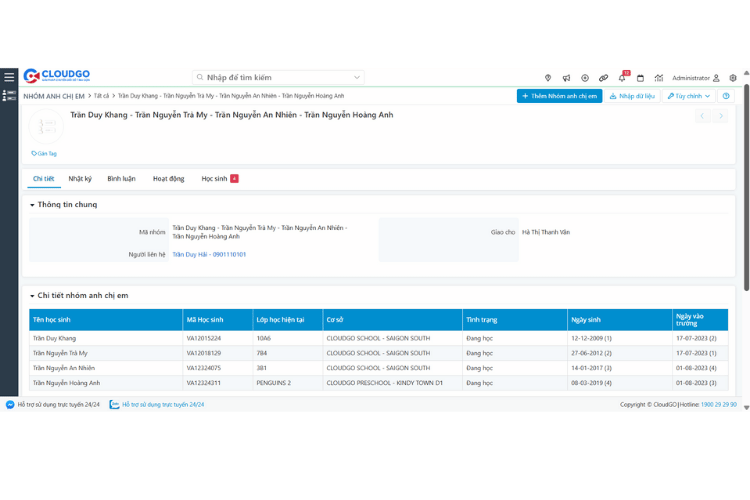
Task: Switch to the Nhật ký tab
Action: tap(80, 179)
